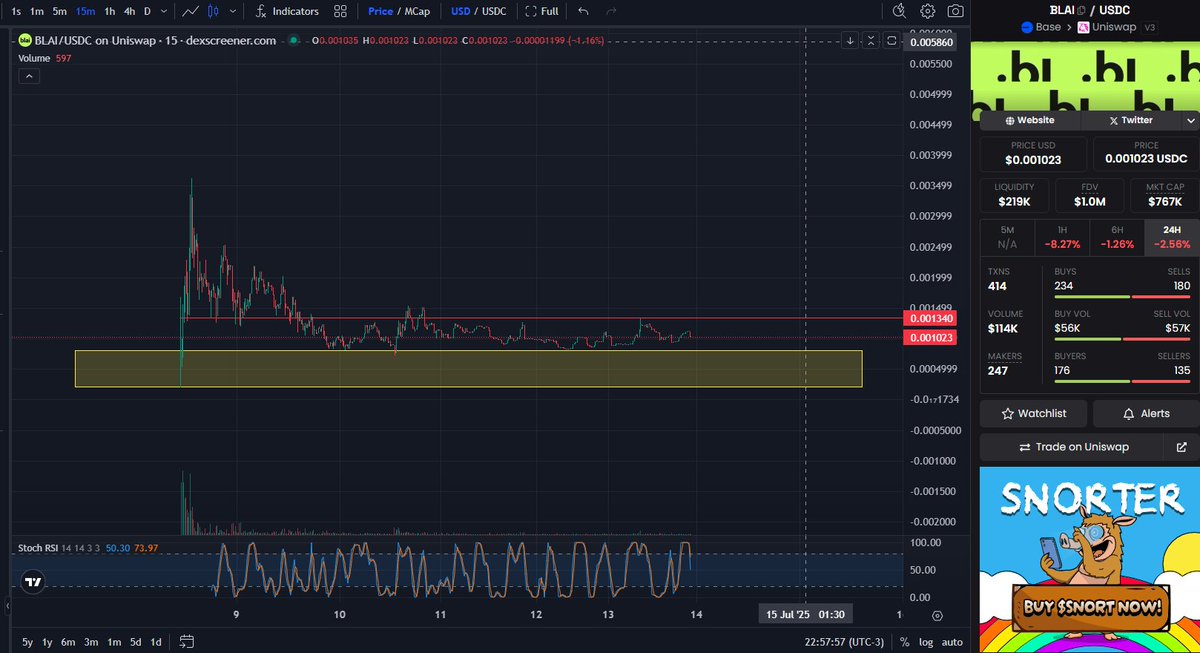Toggle log scale mode
Image resolution: width=1200 pixels, height=653 pixels.
925,642
